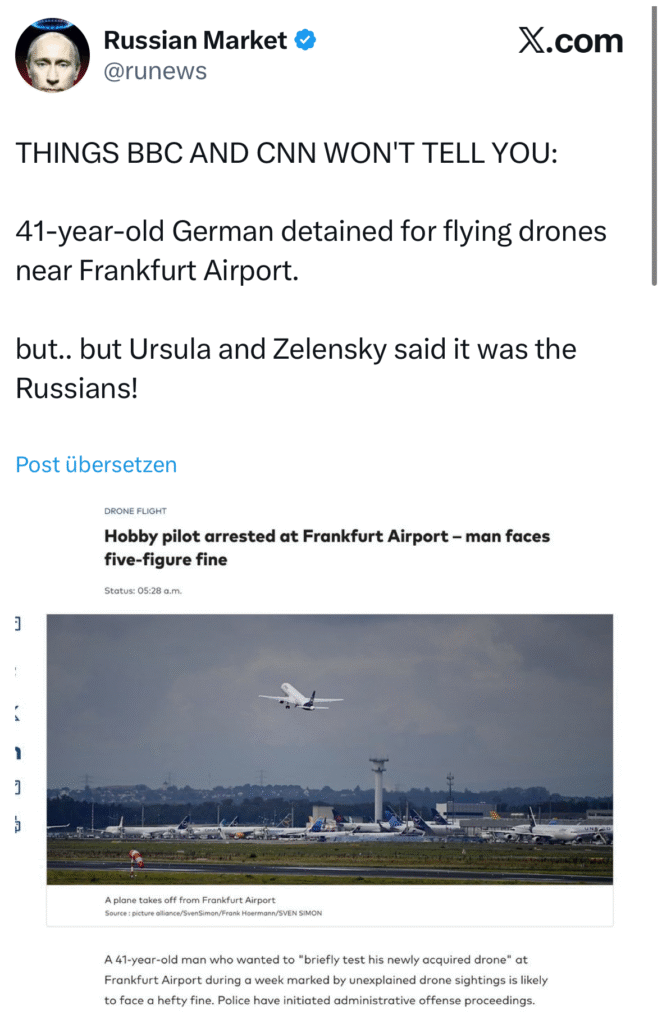Select the DRONE FLIGHT category label
The image size is (662, 1024).
[135, 511]
